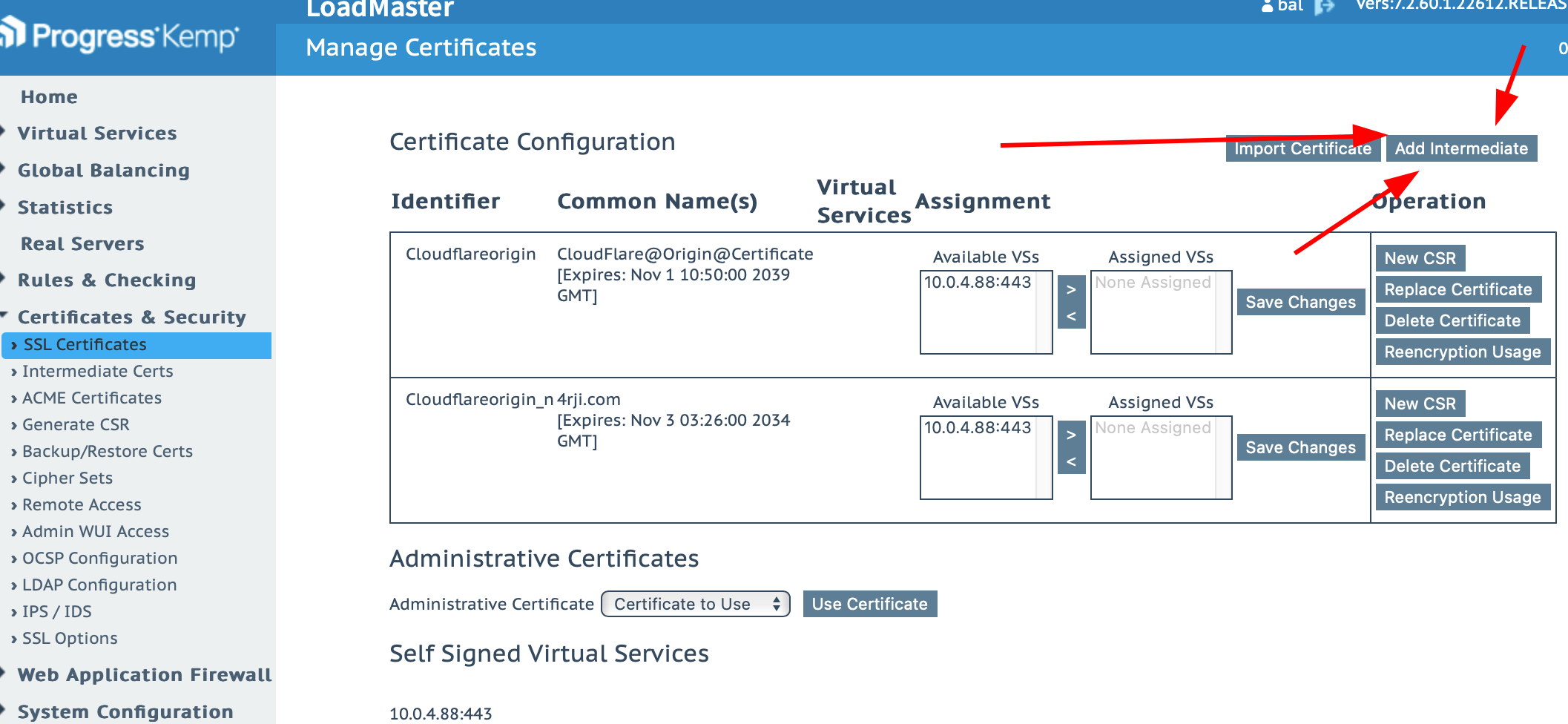Click Use Certificate button
1568x724 pixels.
coord(869,604)
